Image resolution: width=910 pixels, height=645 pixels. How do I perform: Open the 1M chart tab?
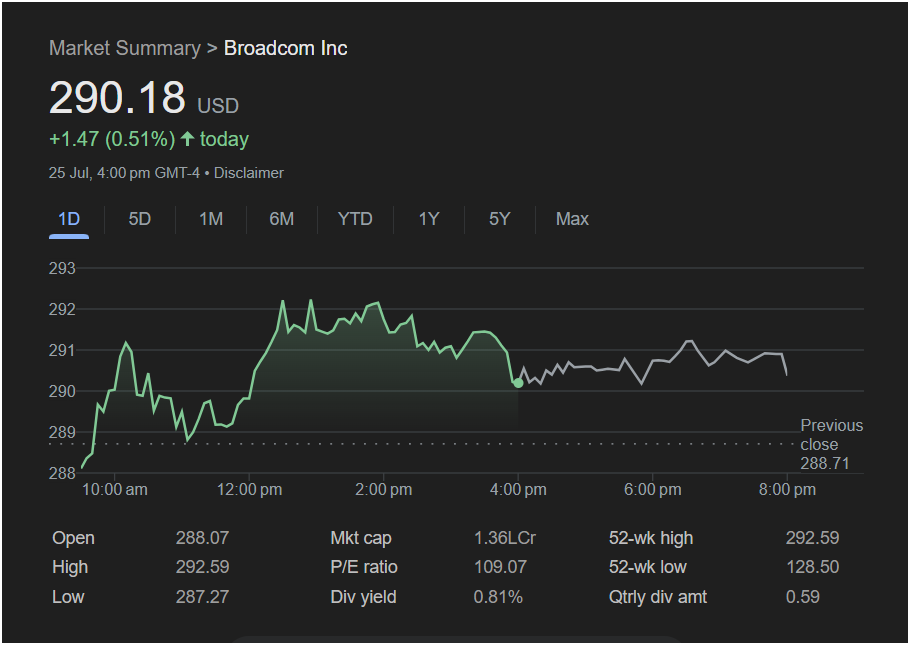(211, 219)
